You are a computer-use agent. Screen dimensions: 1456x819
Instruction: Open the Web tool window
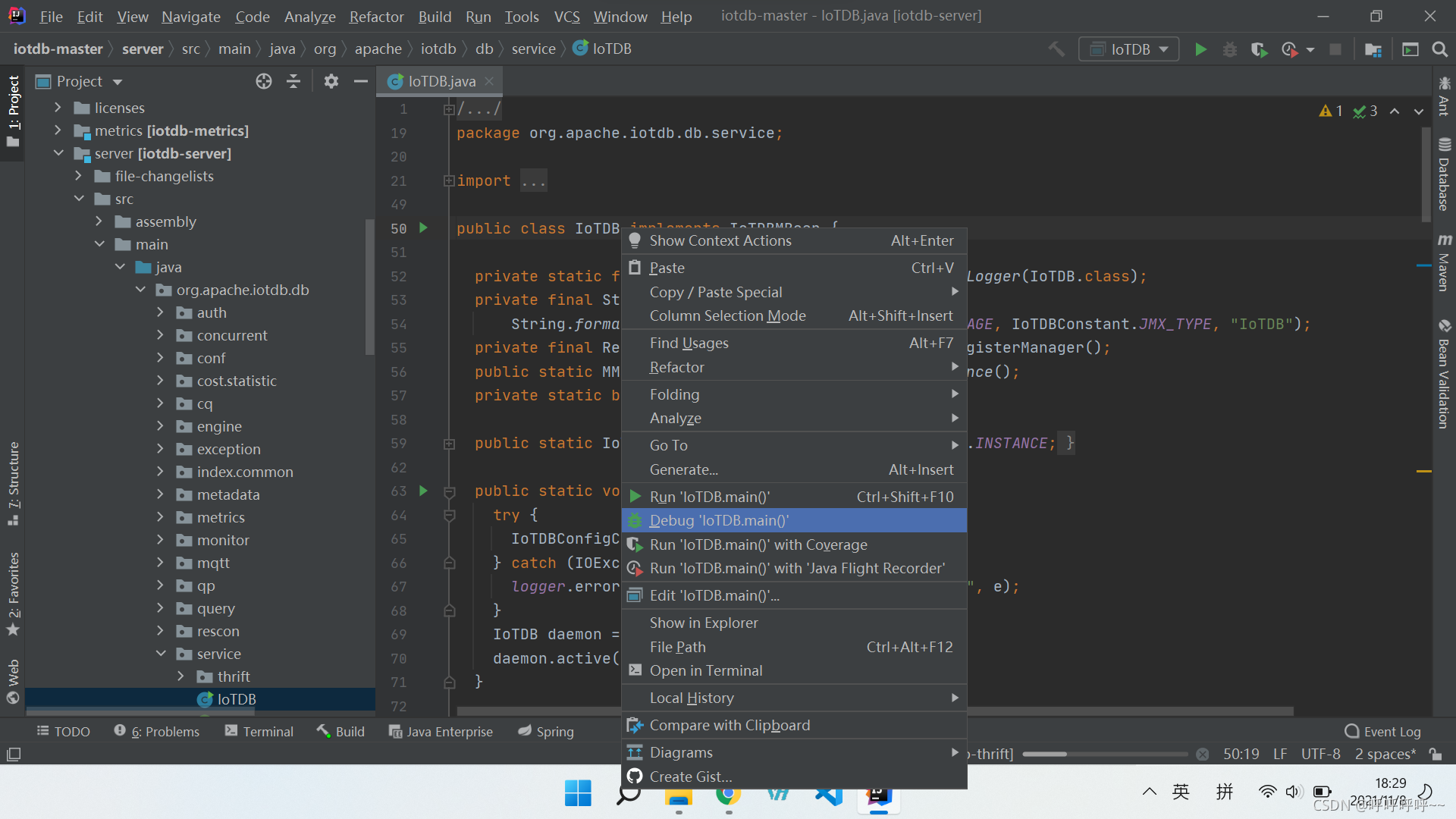(x=13, y=681)
